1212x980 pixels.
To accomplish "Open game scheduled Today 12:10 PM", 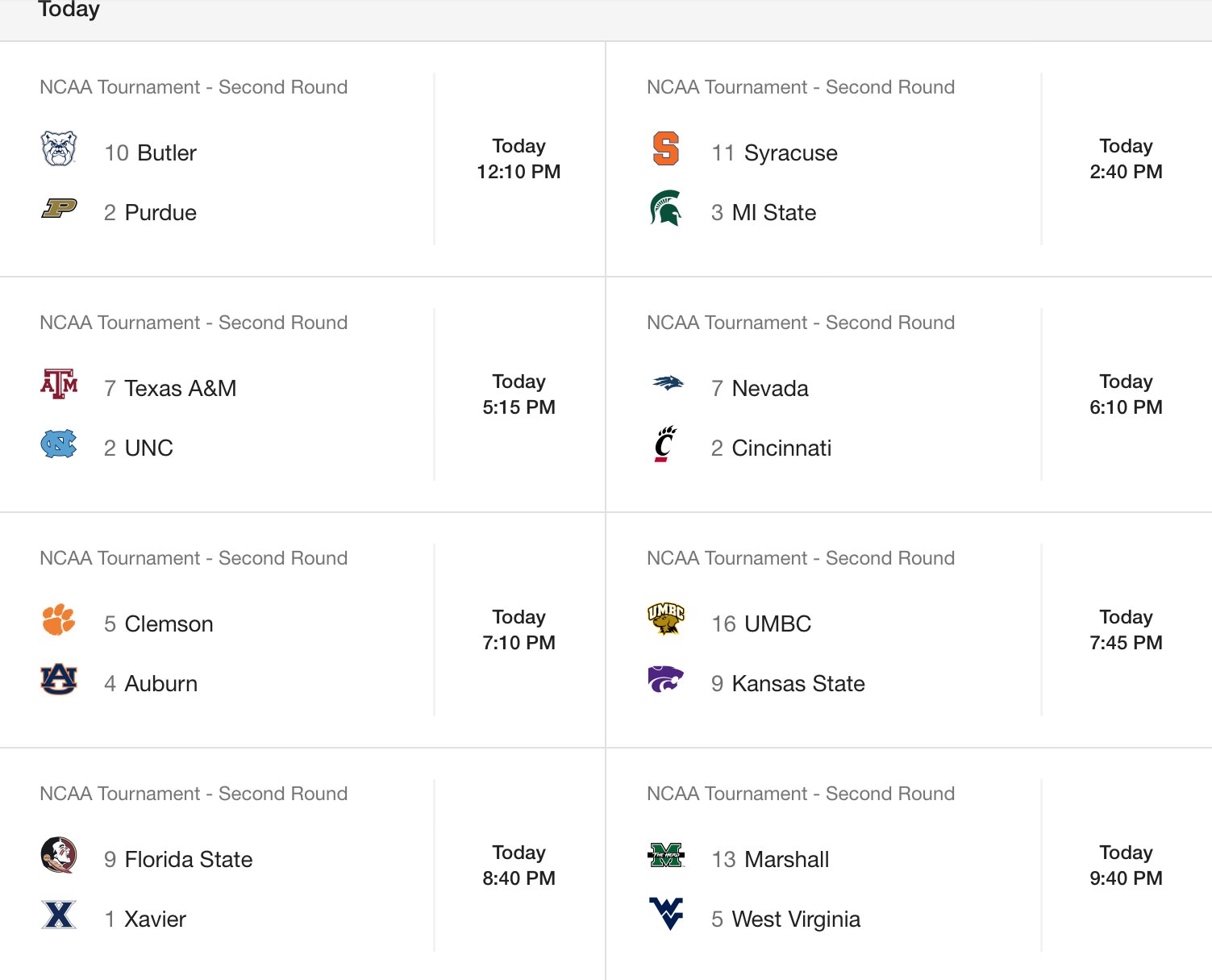I will click(519, 159).
